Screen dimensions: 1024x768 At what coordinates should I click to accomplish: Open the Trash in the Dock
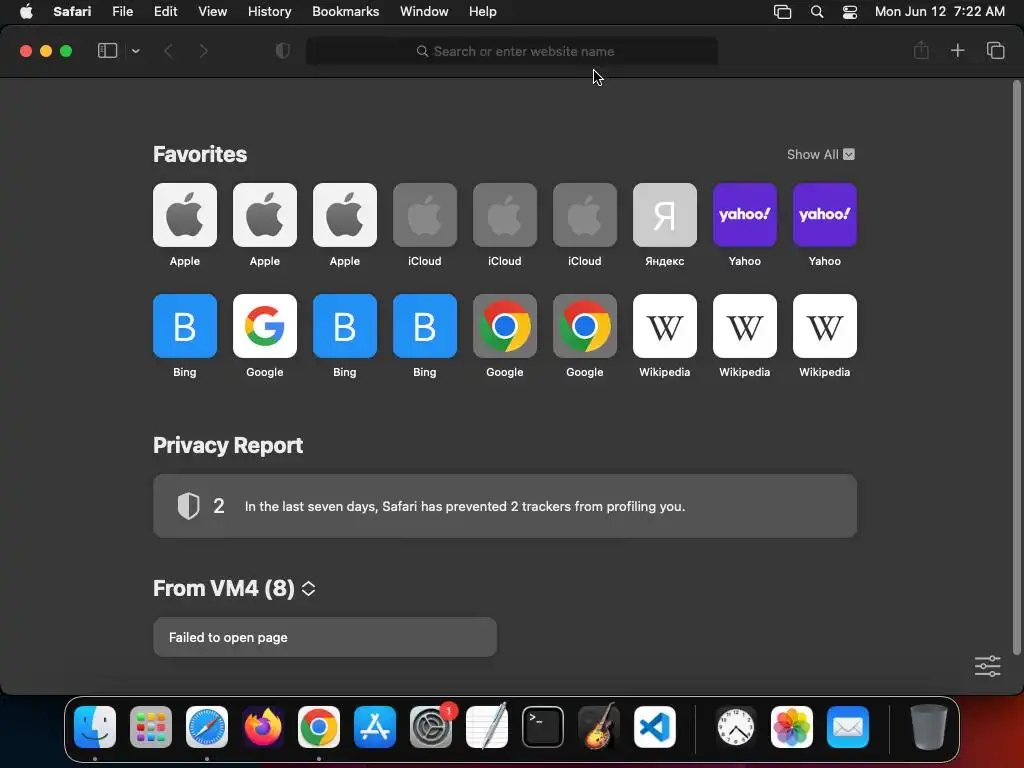click(x=929, y=727)
